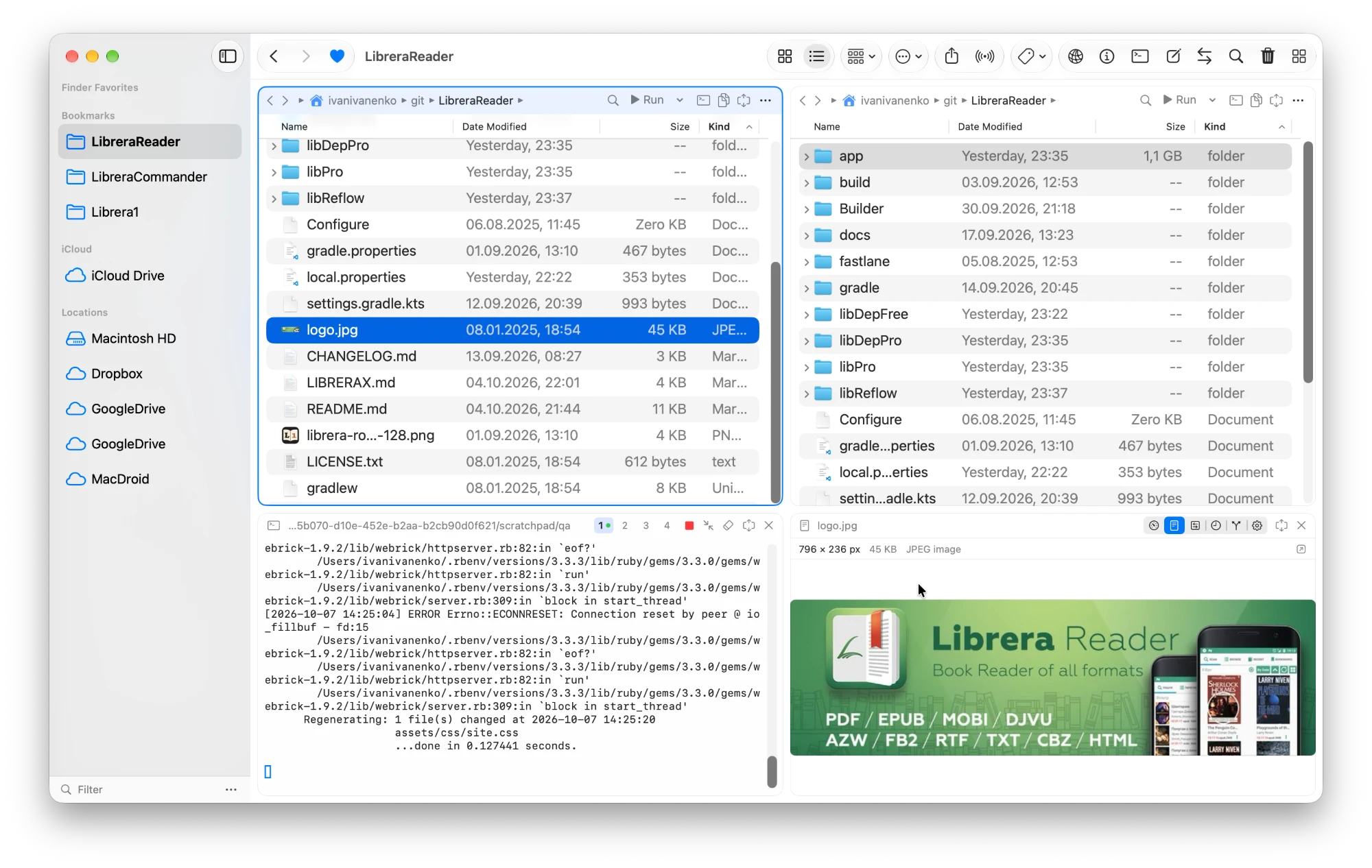Open the more actions ellipsis dropdown
Screen dimensions: 1372x868
point(909,56)
